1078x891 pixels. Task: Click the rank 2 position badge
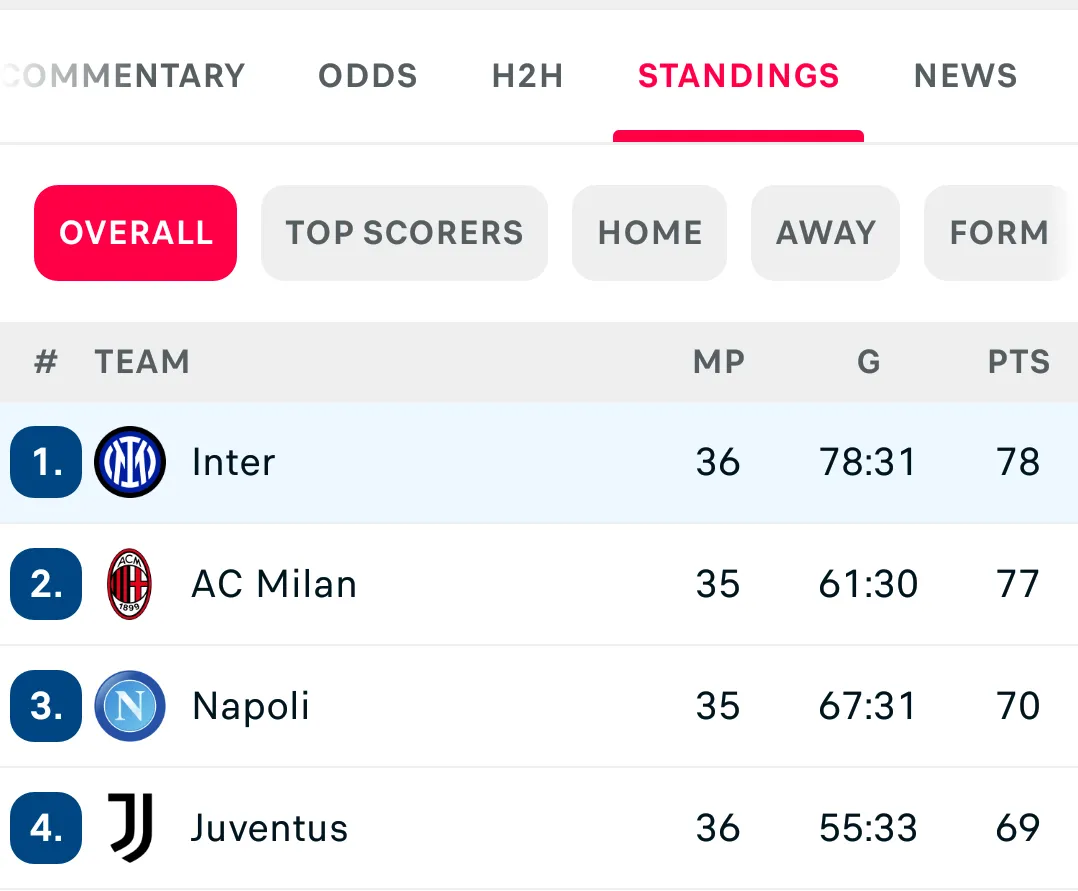46,584
